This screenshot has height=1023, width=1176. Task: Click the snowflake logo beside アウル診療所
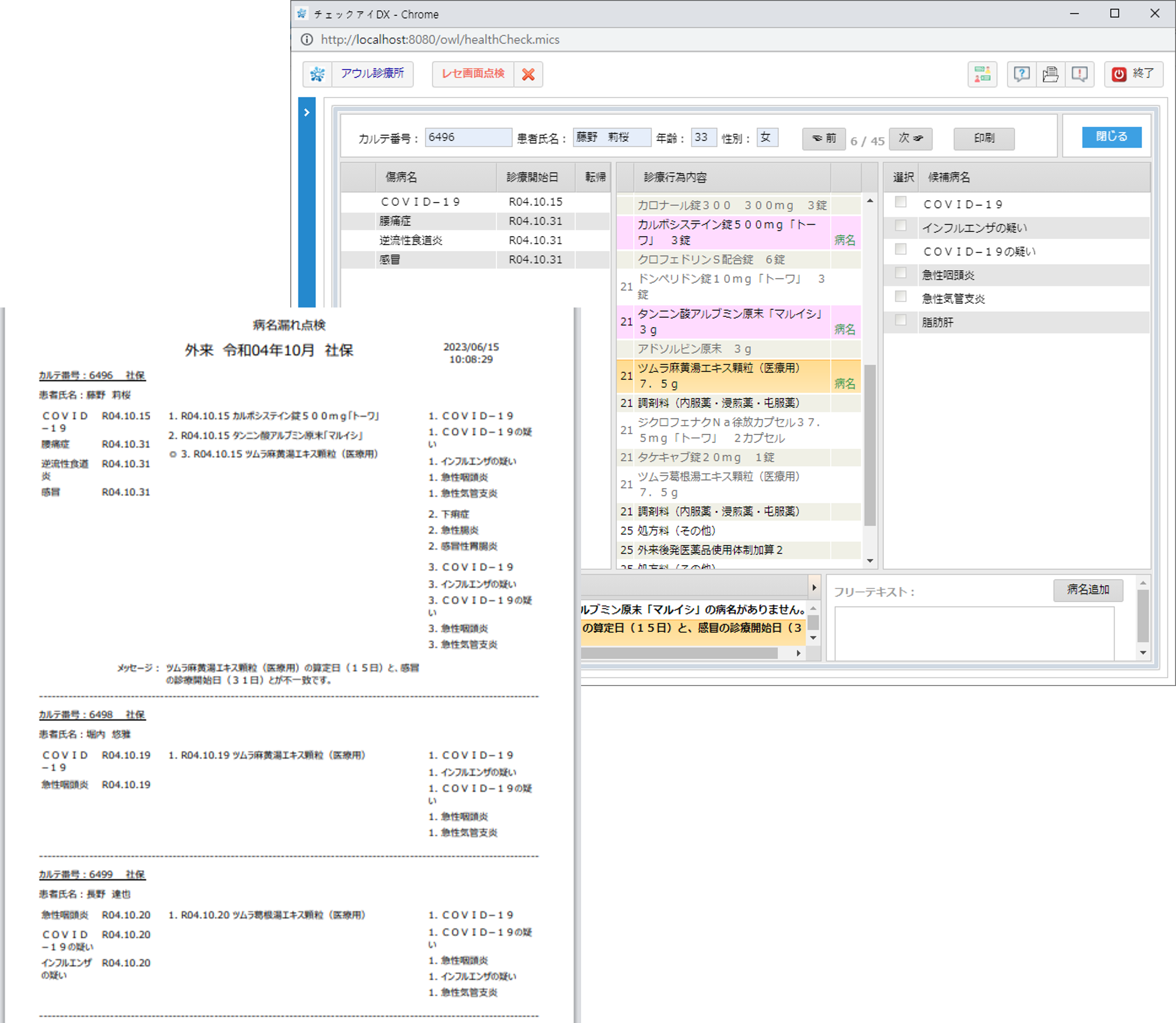(317, 74)
